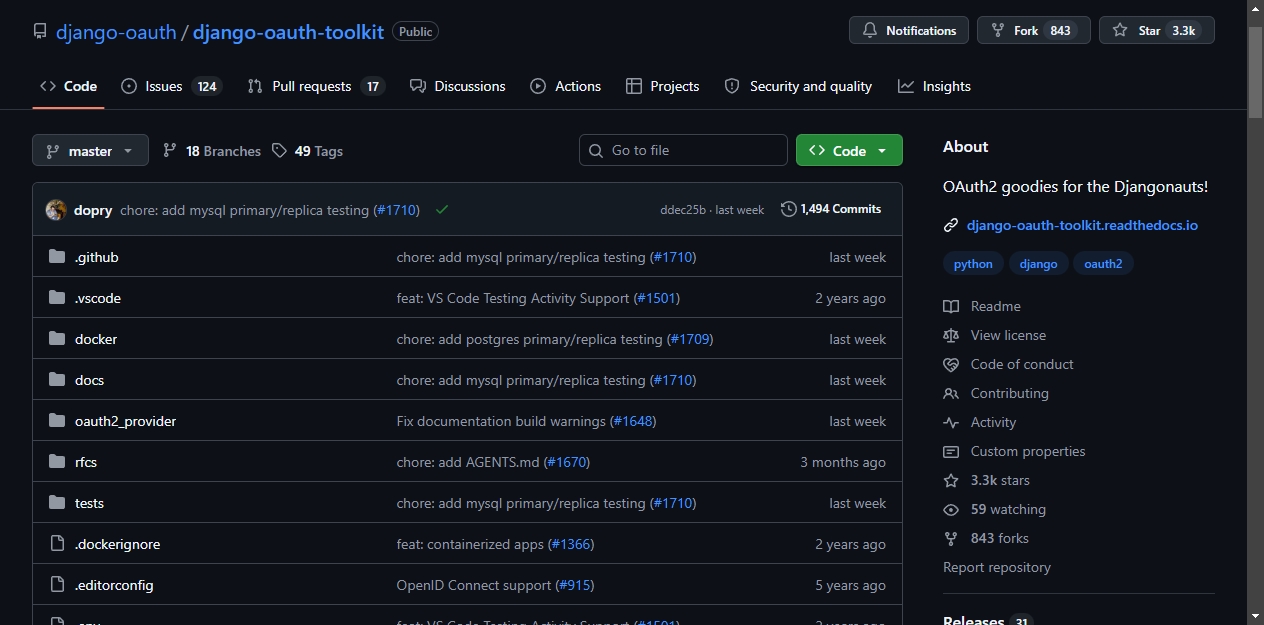Click the book icon next to Readme

(x=951, y=306)
